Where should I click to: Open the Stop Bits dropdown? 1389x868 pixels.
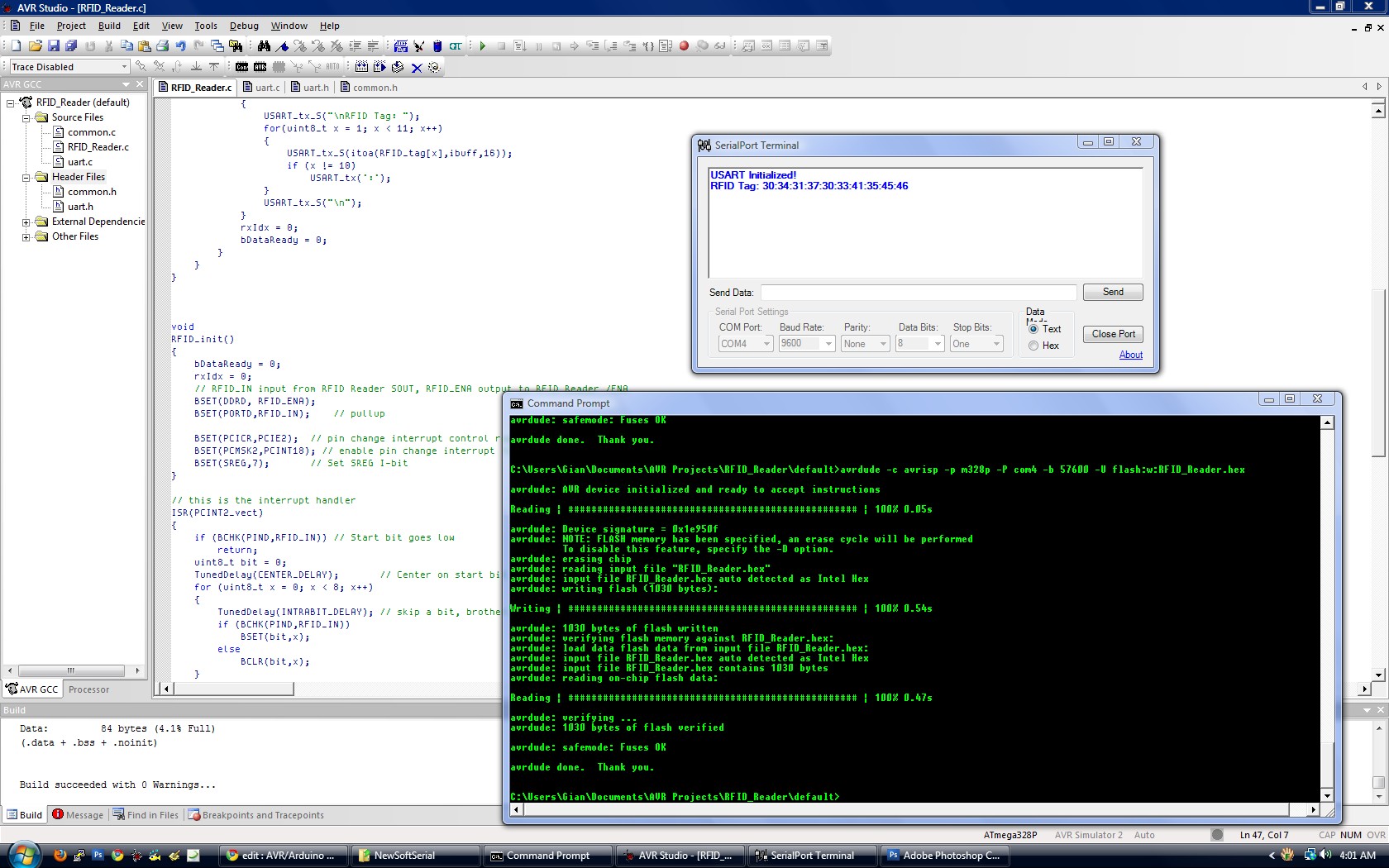(976, 344)
